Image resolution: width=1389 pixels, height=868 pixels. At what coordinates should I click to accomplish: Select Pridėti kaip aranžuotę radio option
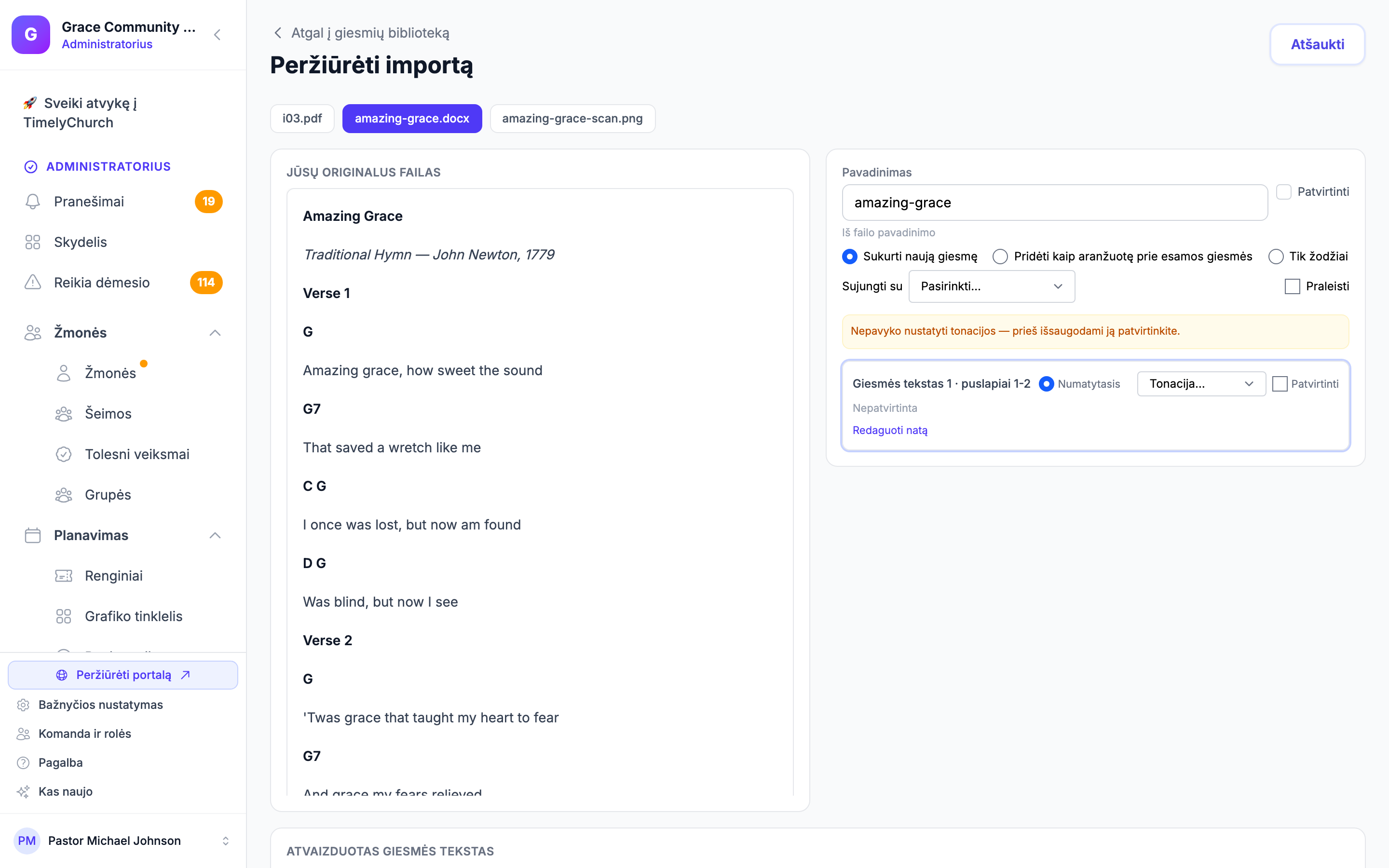[1000, 257]
